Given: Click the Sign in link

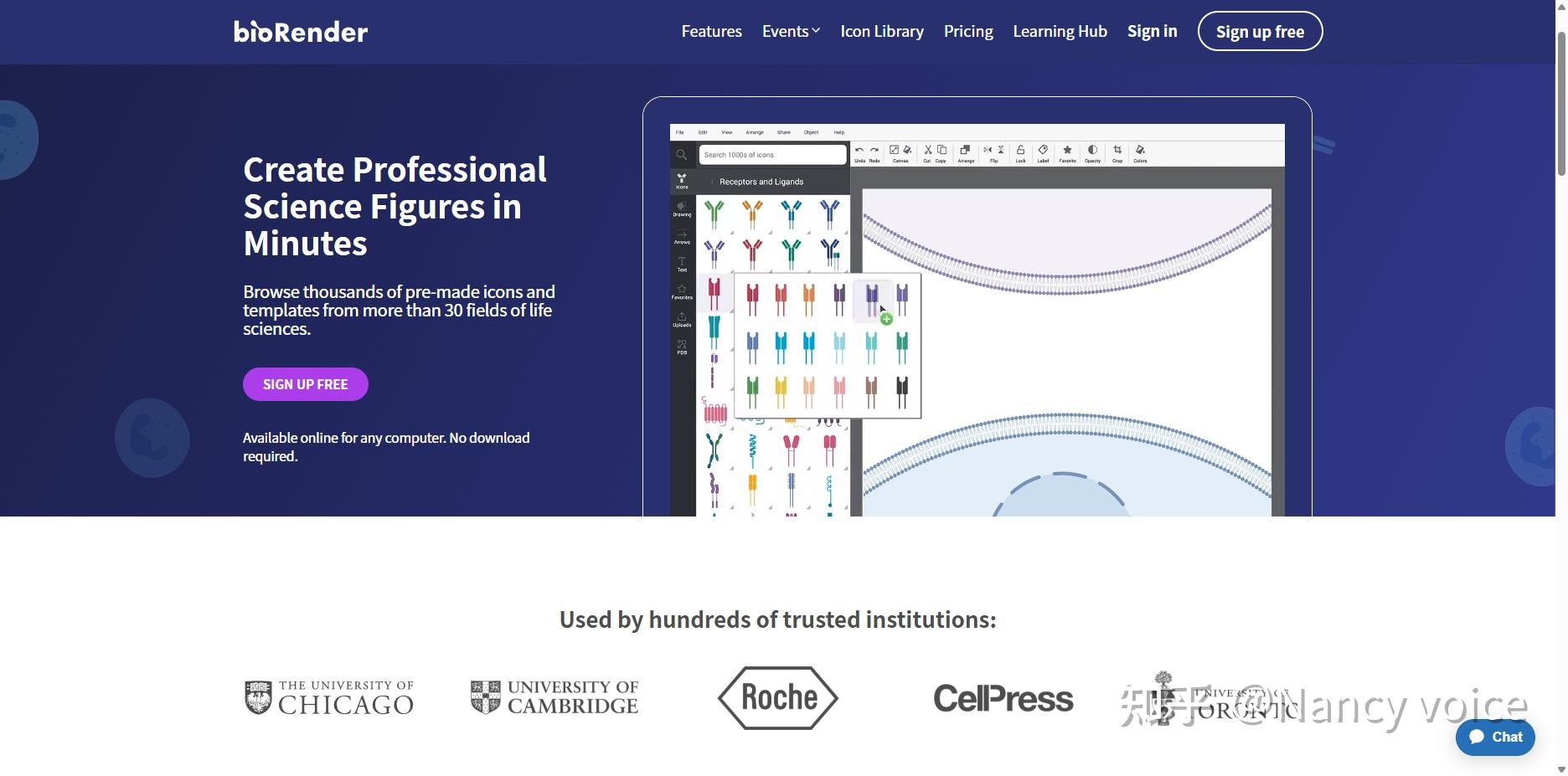Looking at the screenshot, I should coord(1153,32).
